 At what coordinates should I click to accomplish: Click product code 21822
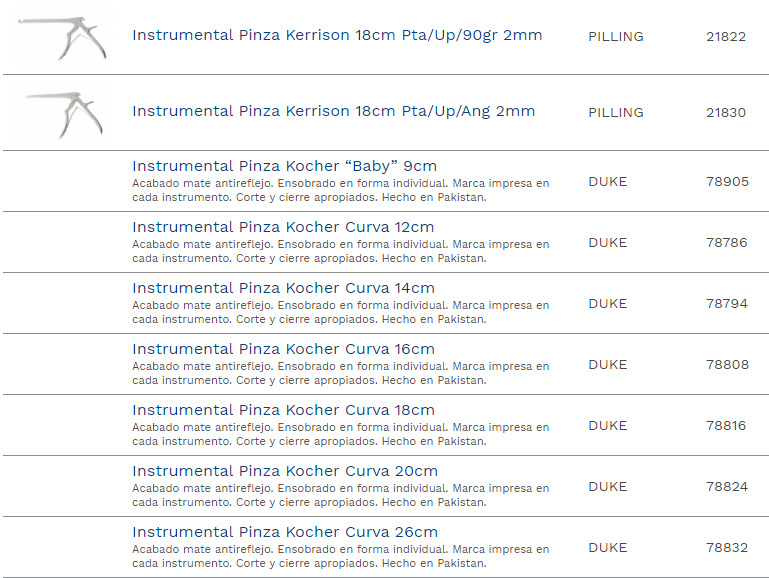pyautogui.click(x=725, y=37)
